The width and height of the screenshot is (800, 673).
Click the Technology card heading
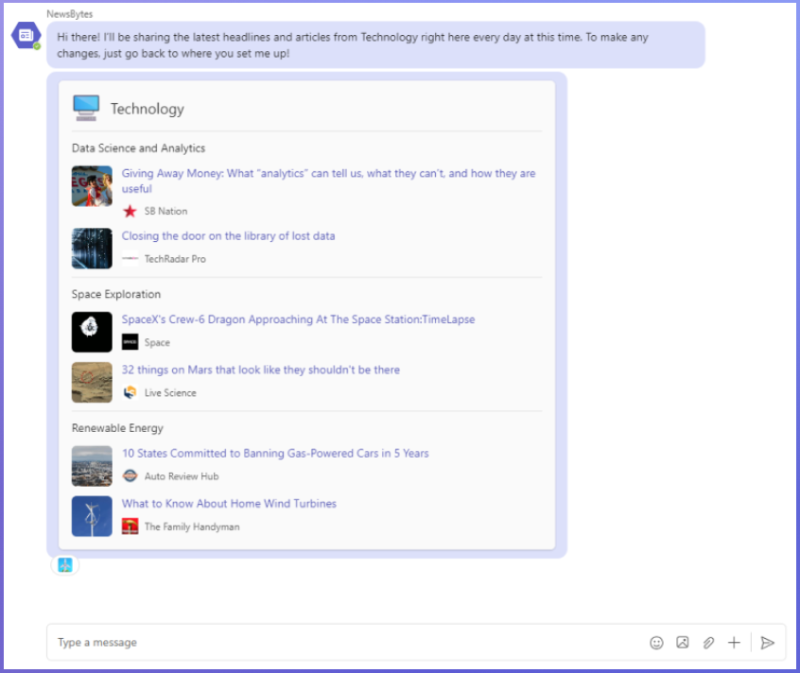pos(147,109)
